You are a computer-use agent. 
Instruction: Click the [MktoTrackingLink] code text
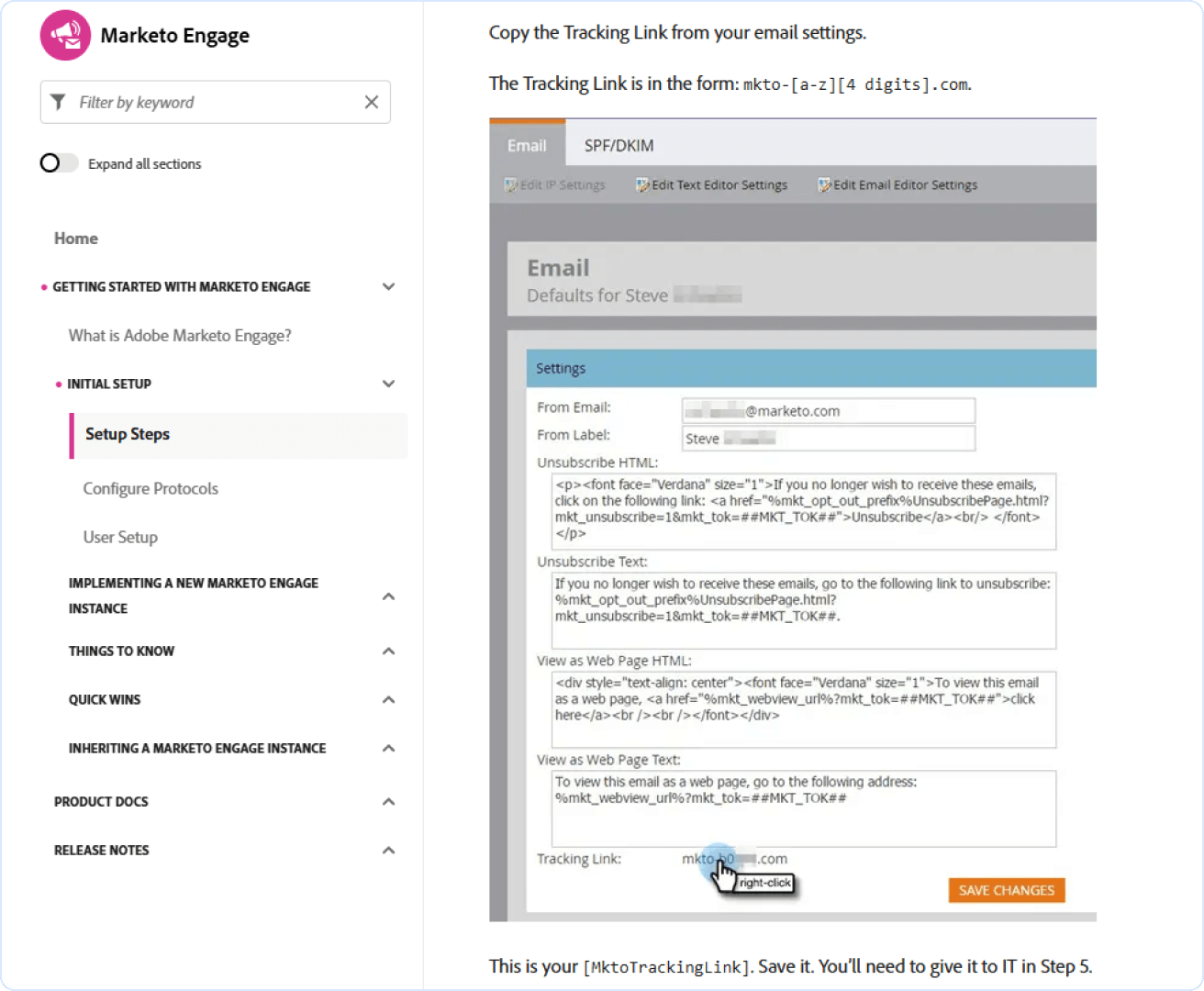[666, 967]
